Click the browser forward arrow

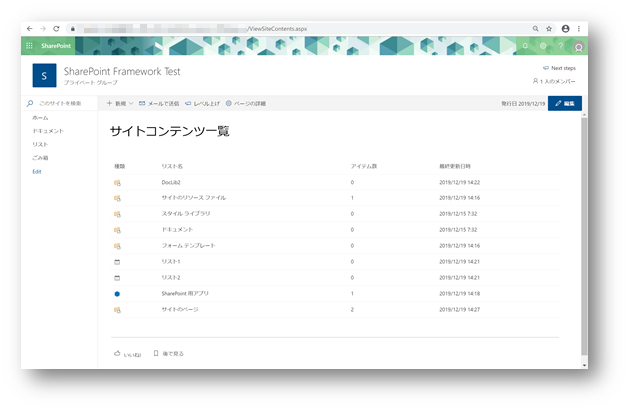[43, 29]
